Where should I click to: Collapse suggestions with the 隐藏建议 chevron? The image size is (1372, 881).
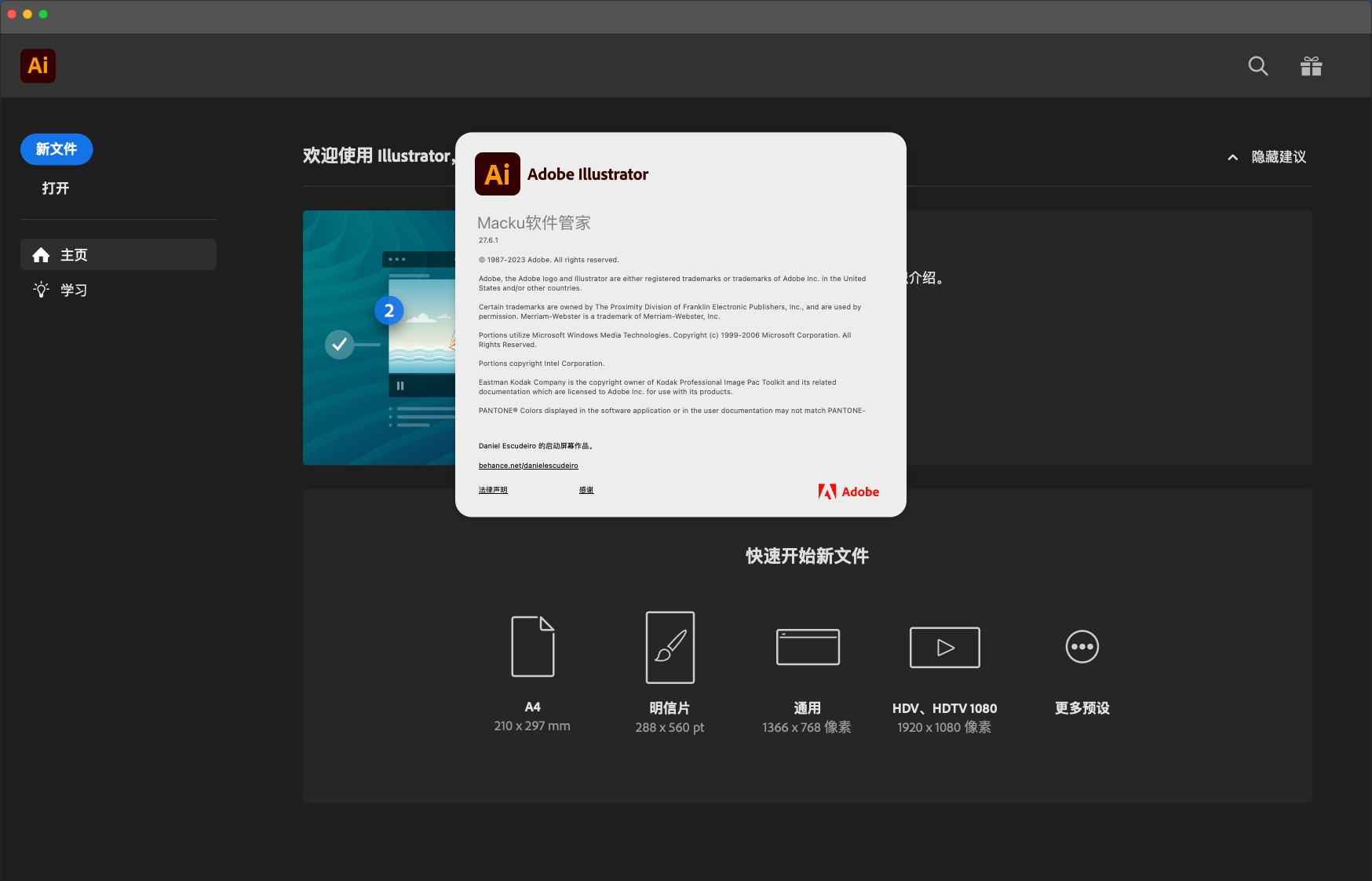pyautogui.click(x=1233, y=157)
